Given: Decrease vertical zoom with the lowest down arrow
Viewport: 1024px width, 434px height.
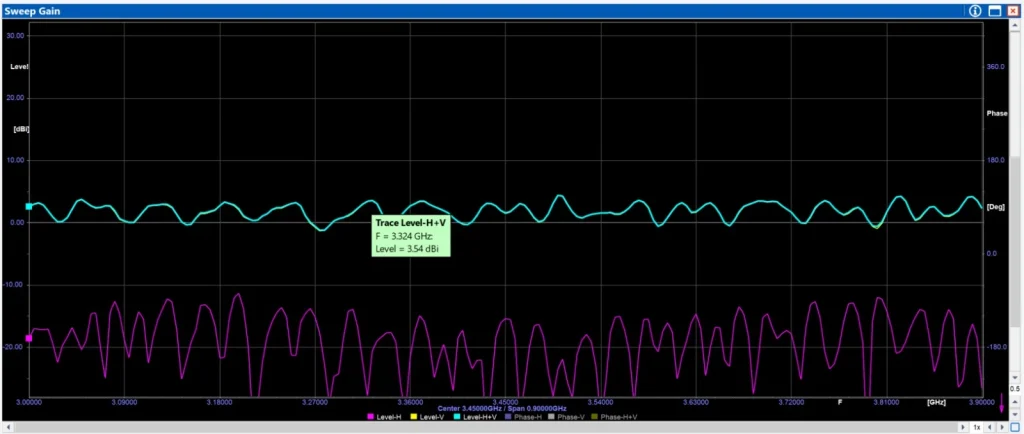Looking at the screenshot, I should click(1015, 414).
